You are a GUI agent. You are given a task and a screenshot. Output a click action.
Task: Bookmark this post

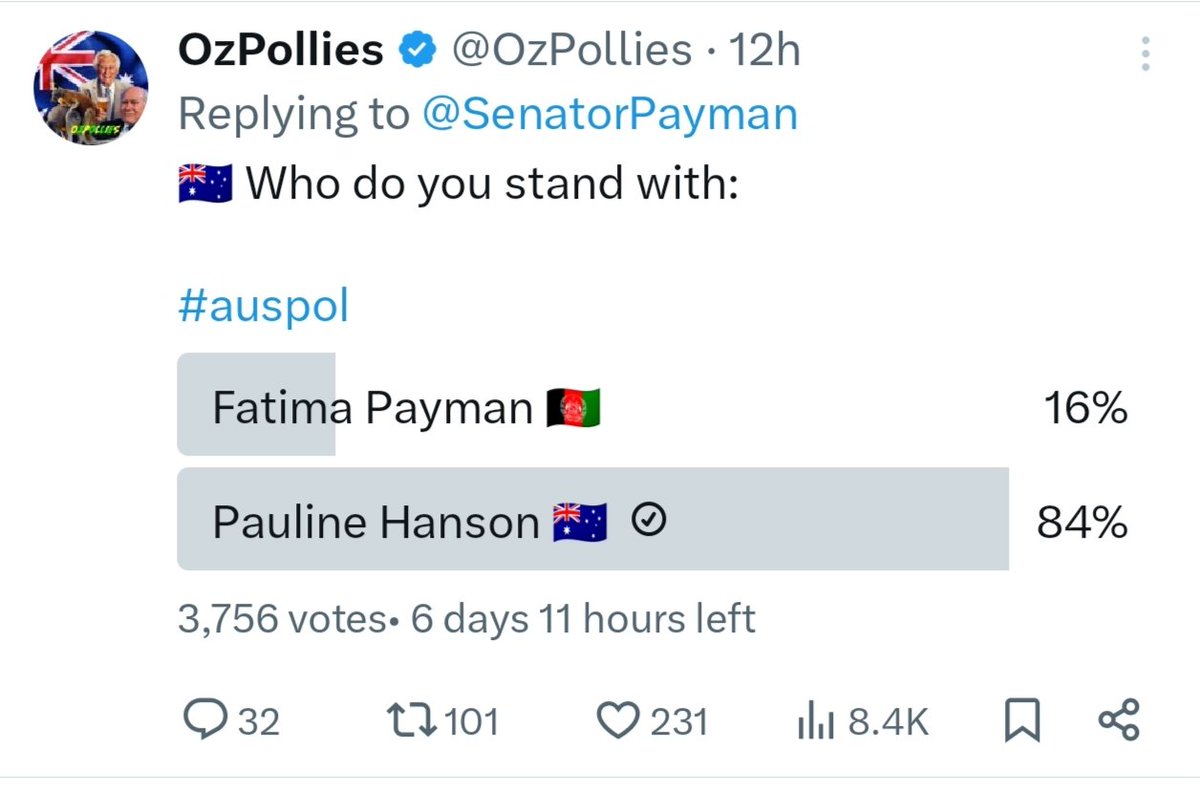coord(1023,721)
